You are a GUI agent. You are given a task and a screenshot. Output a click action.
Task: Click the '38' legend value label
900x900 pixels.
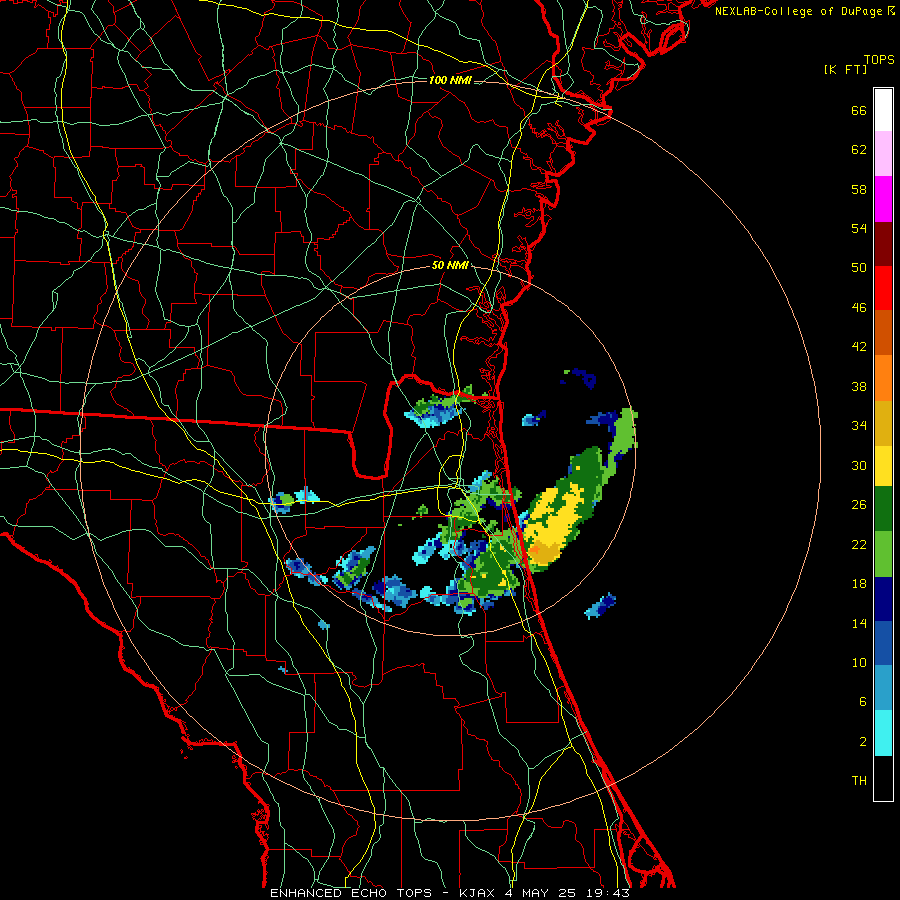click(x=859, y=387)
